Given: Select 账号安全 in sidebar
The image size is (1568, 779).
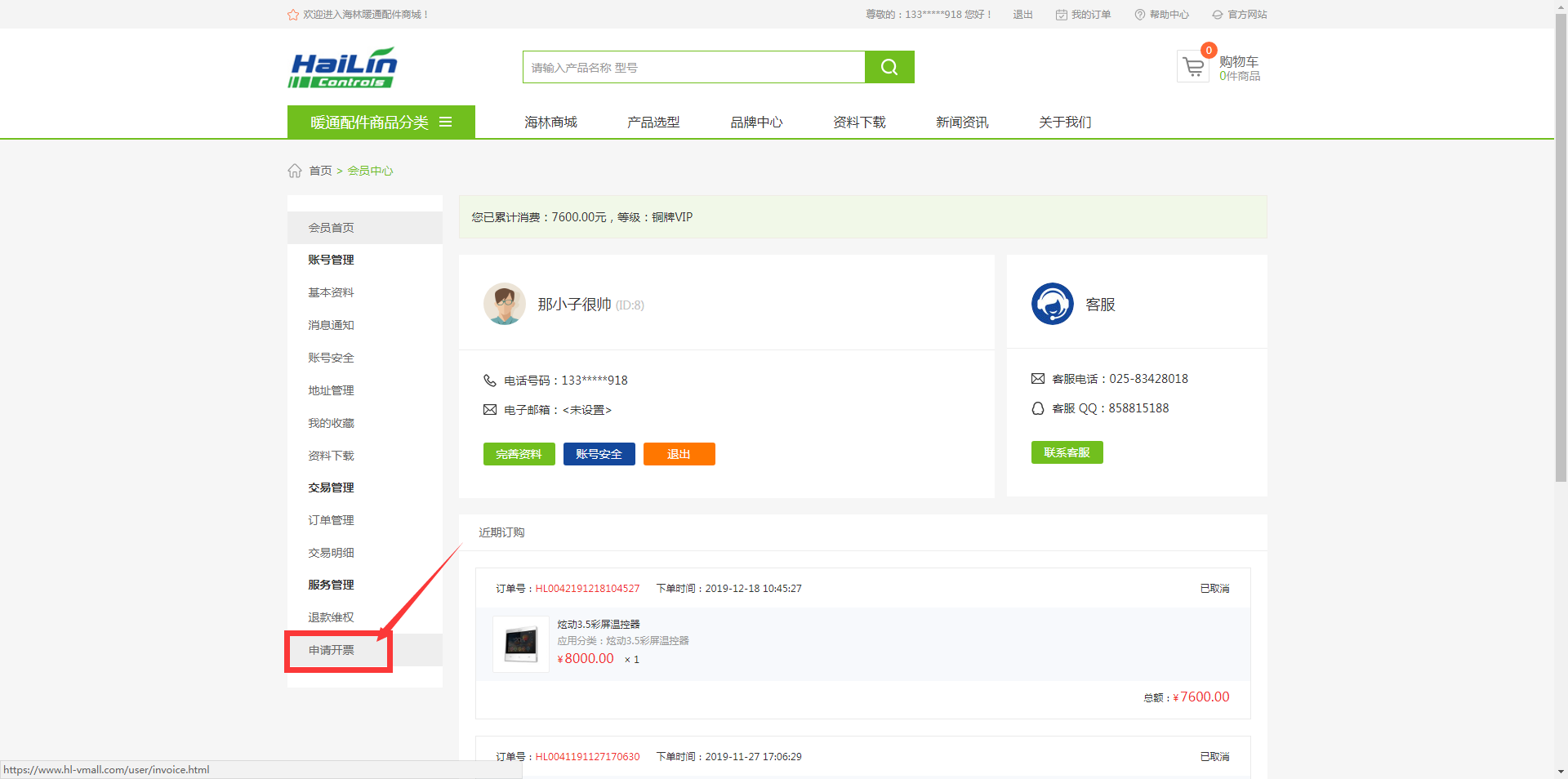Looking at the screenshot, I should [x=331, y=358].
